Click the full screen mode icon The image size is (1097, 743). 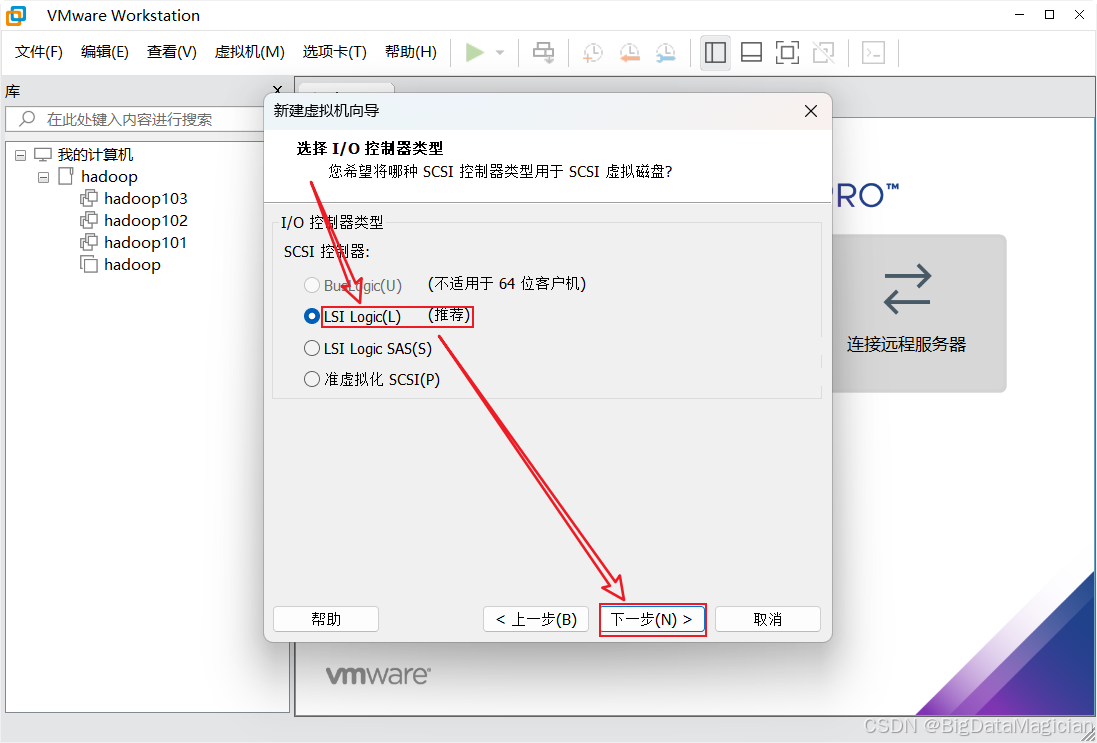point(788,52)
